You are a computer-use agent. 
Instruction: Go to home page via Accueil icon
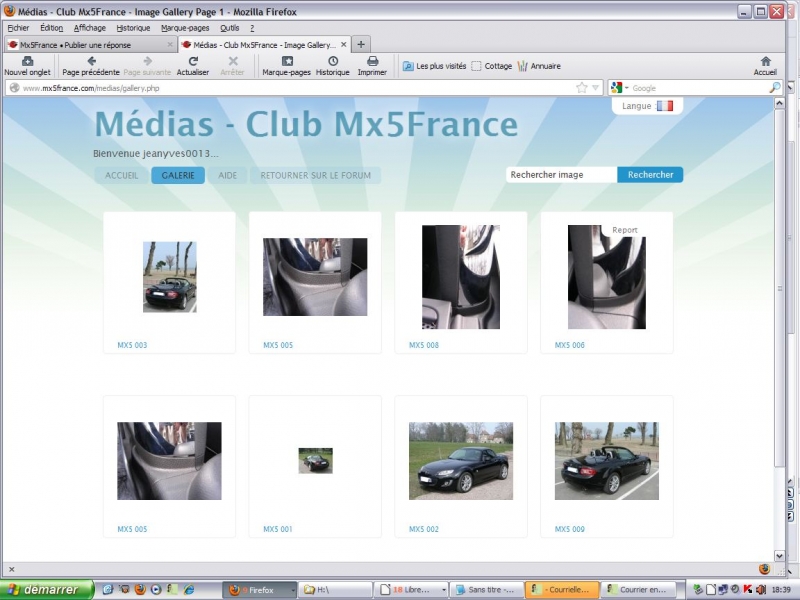pos(765,66)
